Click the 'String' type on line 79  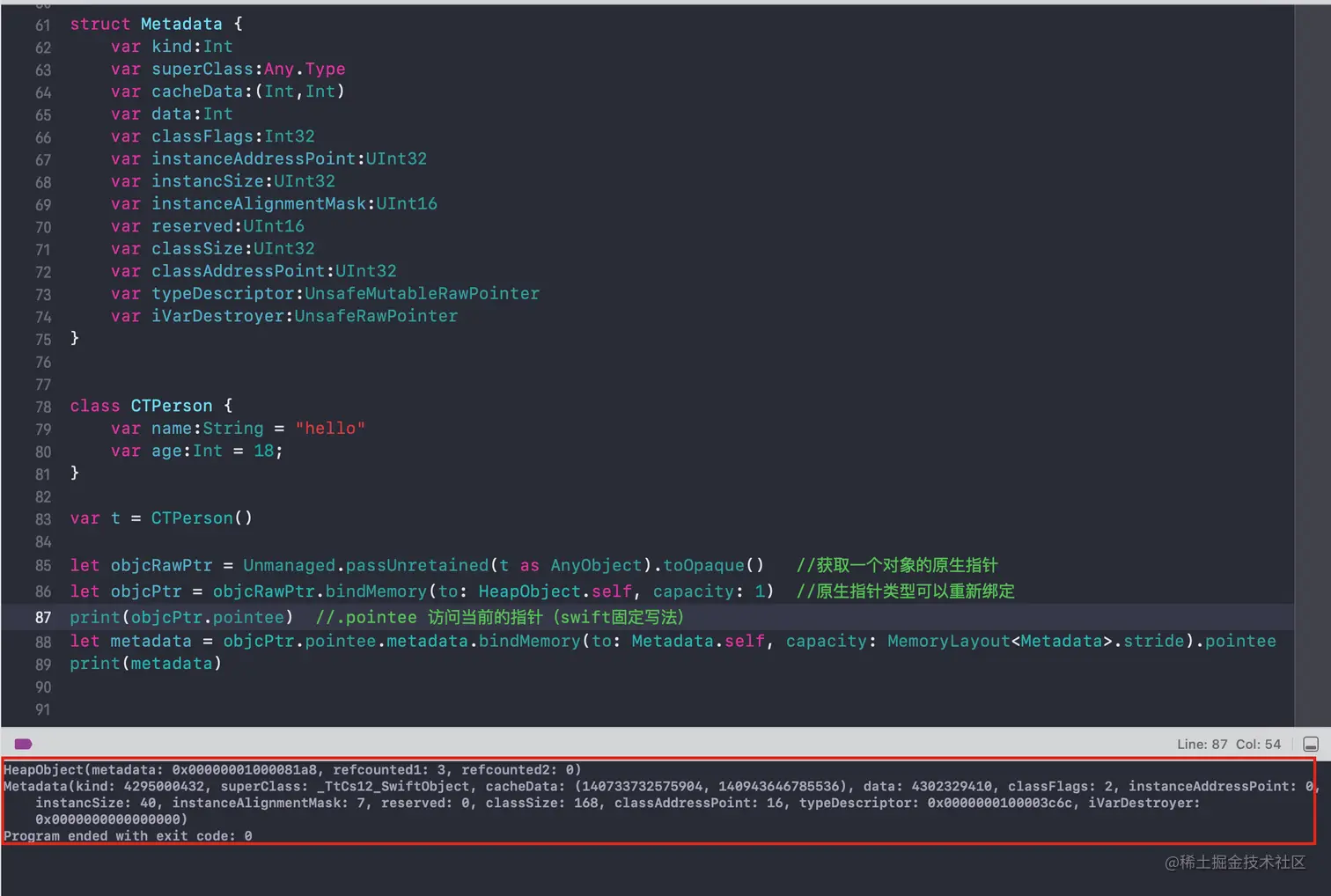click(233, 429)
